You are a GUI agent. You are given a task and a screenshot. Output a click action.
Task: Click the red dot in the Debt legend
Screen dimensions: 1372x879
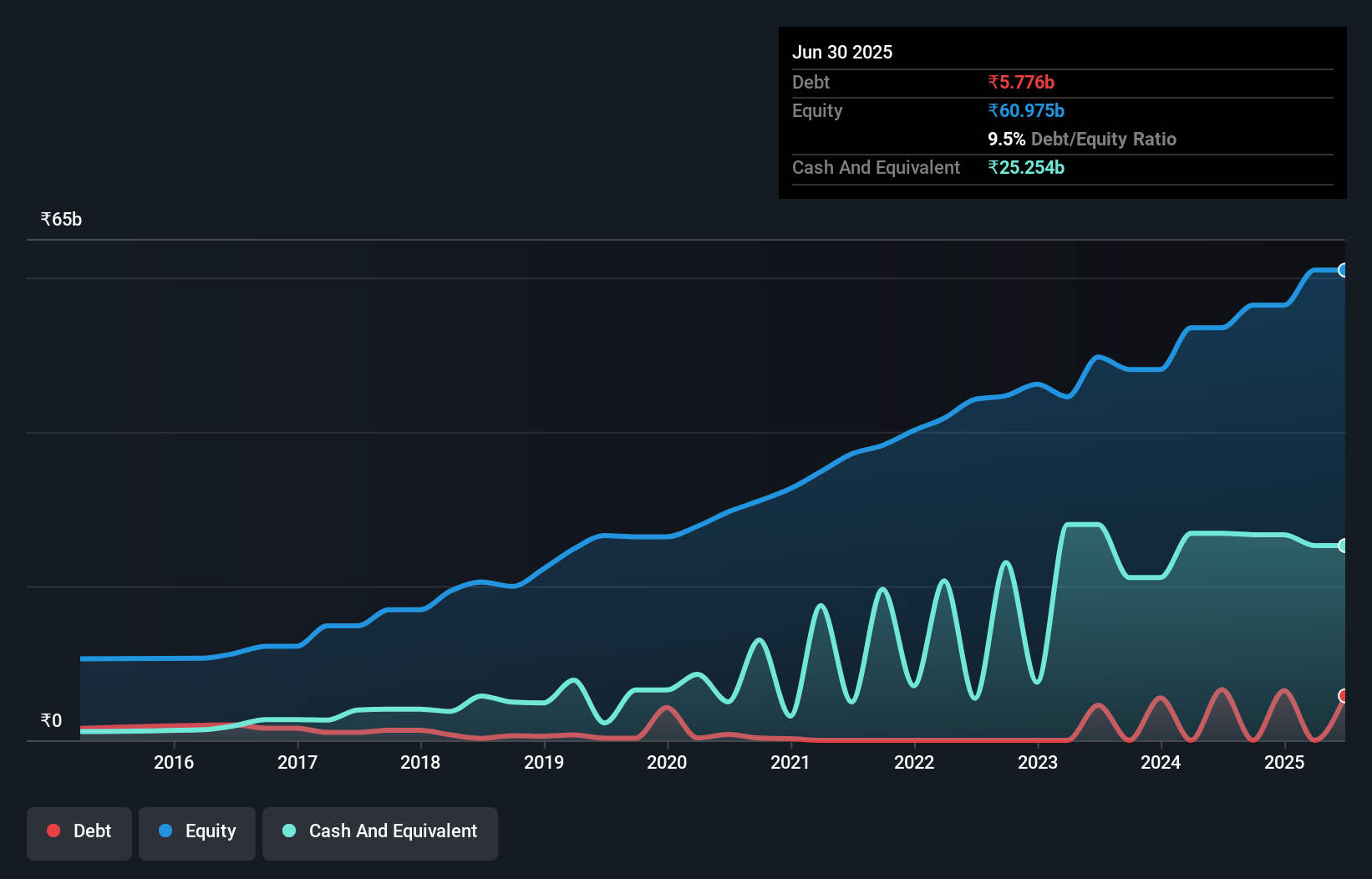coord(53,831)
